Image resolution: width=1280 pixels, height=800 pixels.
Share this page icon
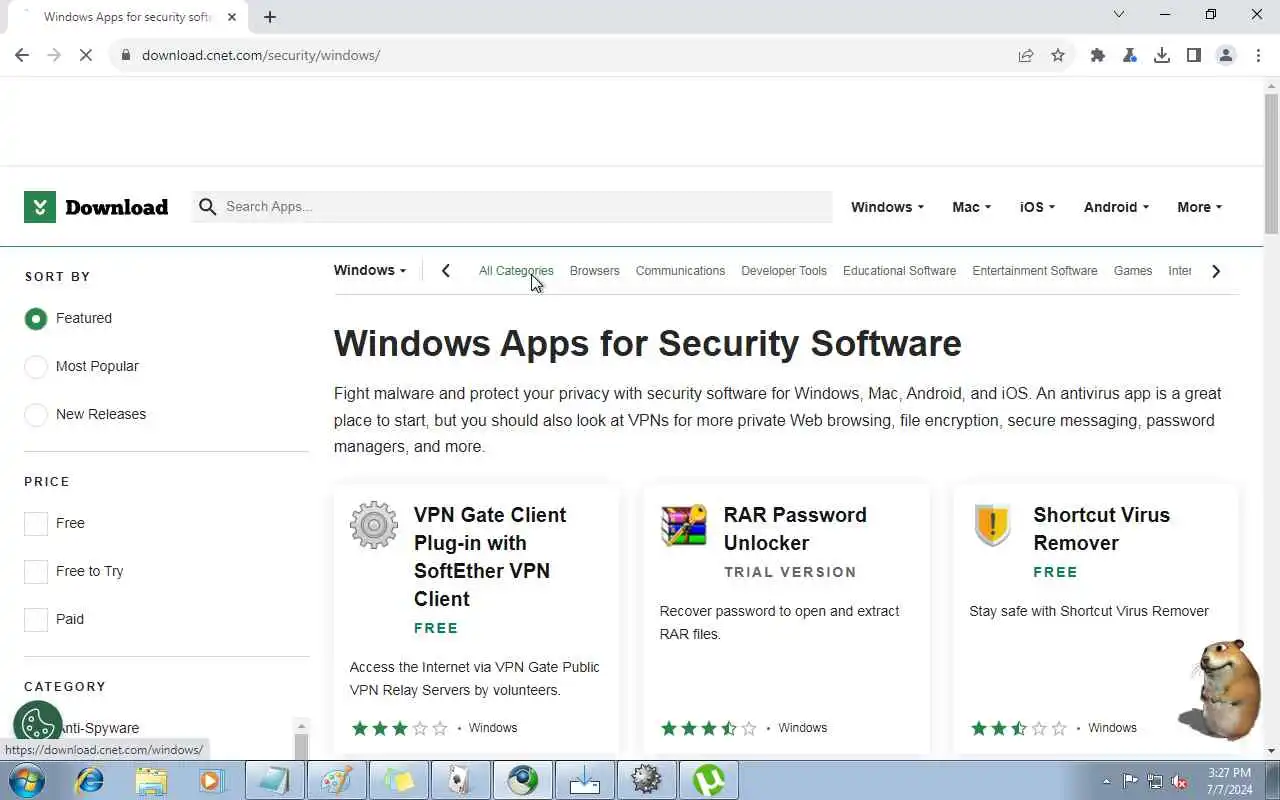pos(1026,55)
